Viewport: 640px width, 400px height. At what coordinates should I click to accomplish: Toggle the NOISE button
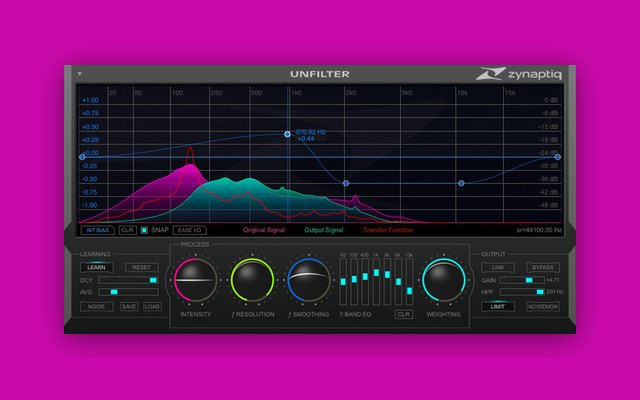coord(96,307)
